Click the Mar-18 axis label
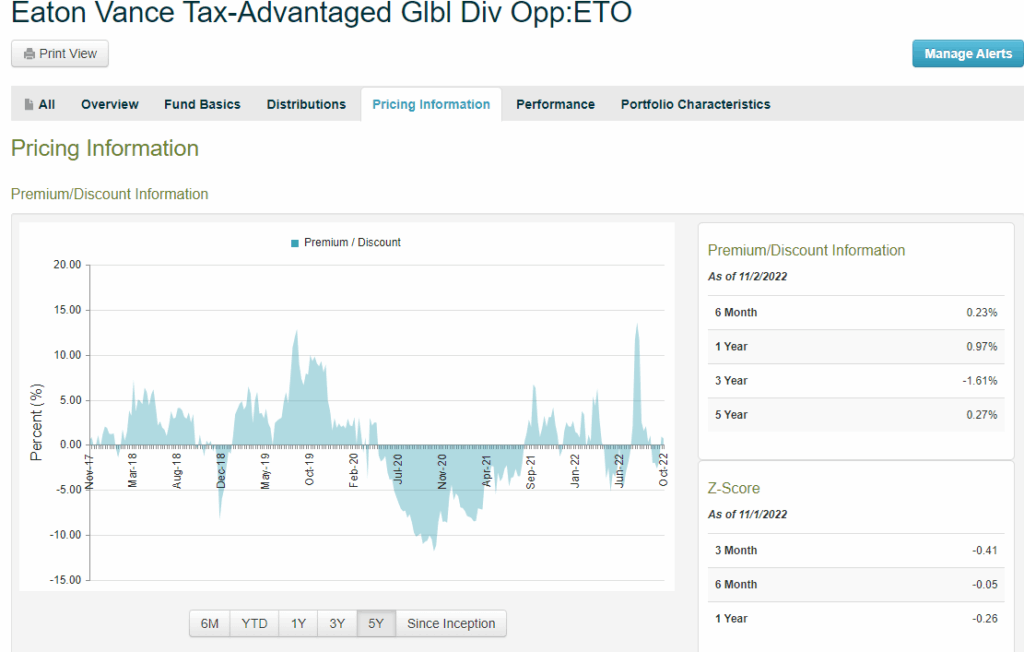The height and width of the screenshot is (652, 1024). 132,470
